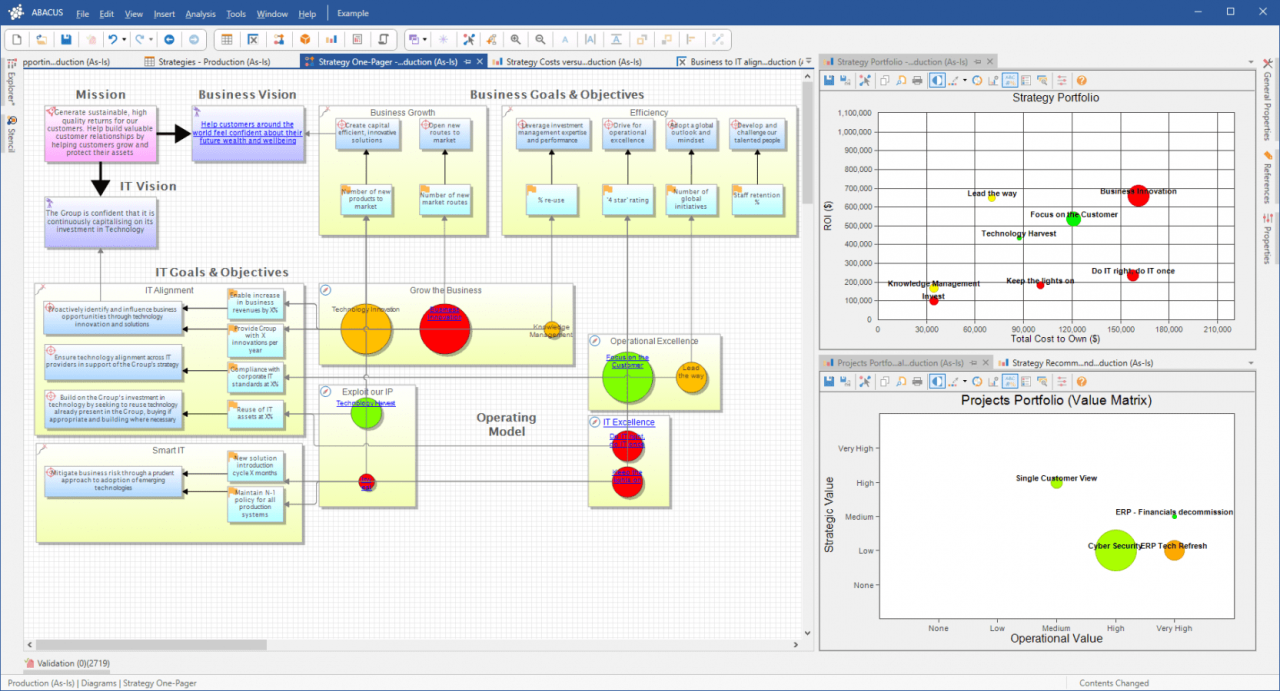This screenshot has height=691, width=1280.
Task: Click the report page icon in main toolbar
Action: coord(357,39)
